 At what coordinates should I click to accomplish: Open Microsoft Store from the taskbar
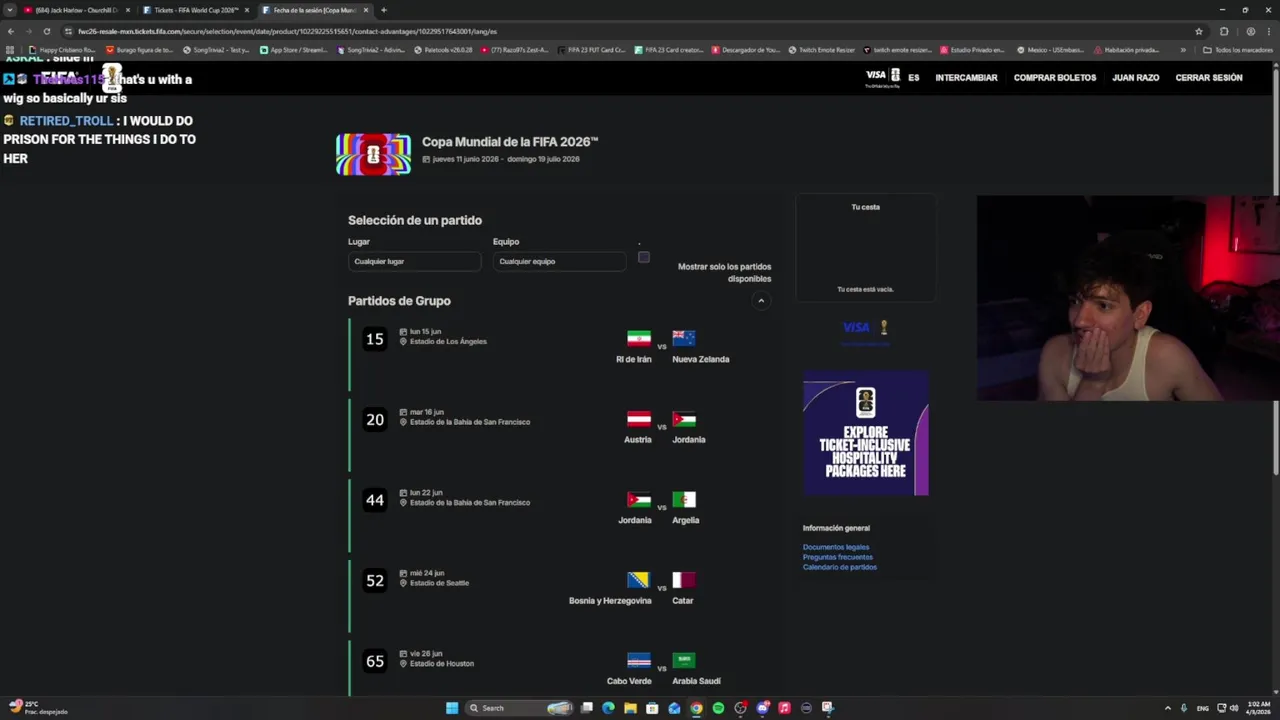coord(652,708)
